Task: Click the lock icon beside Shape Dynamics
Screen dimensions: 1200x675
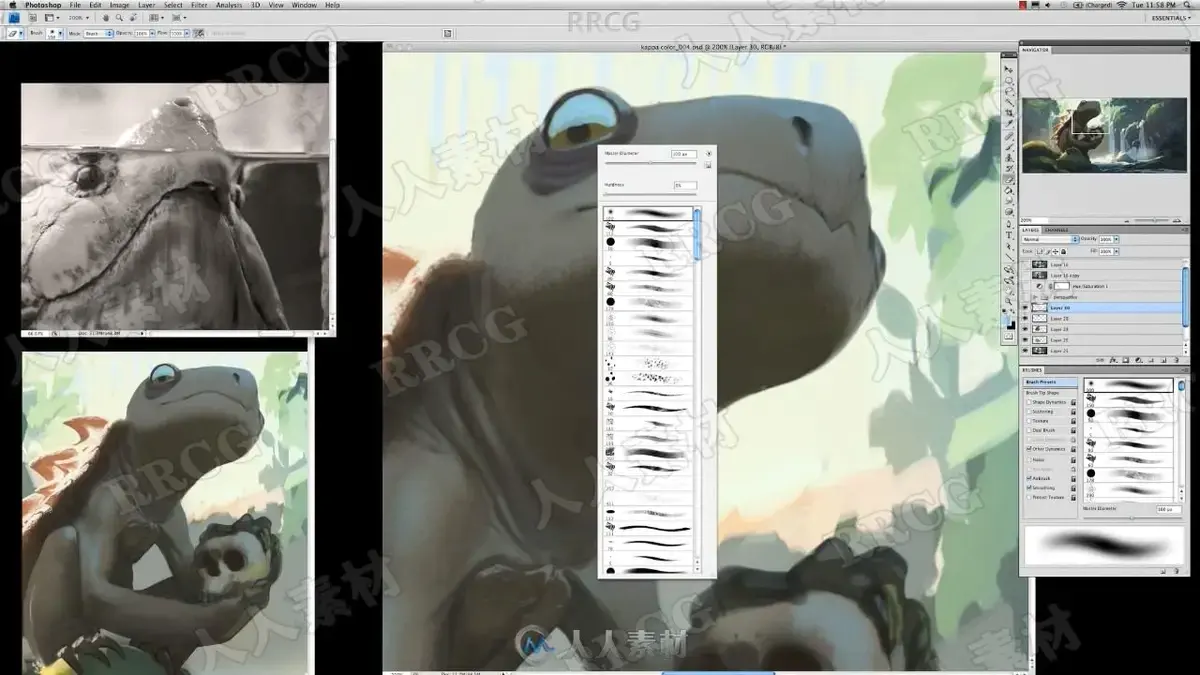Action: [x=1074, y=402]
